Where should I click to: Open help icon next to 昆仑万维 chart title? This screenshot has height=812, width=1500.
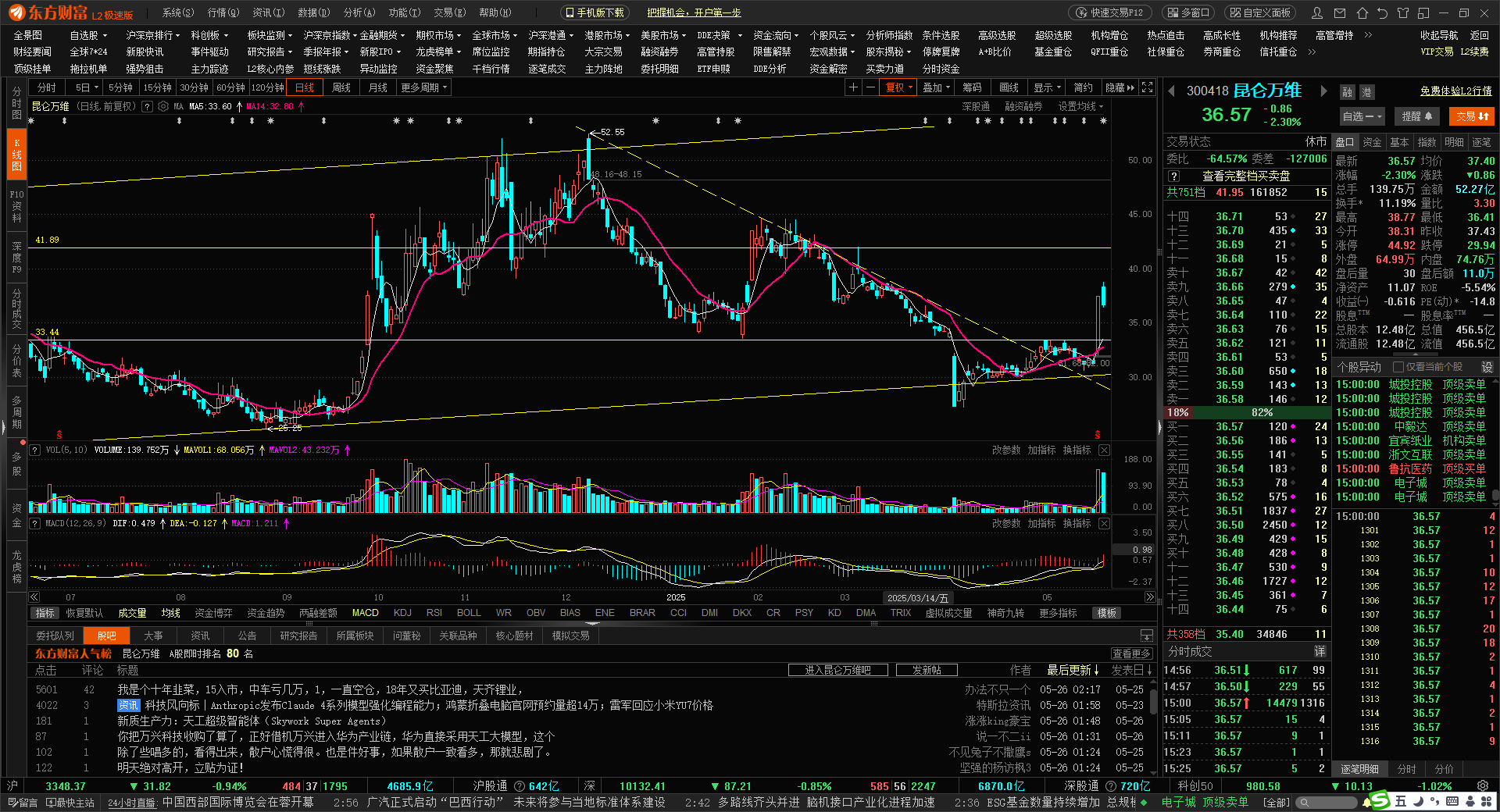[x=147, y=106]
